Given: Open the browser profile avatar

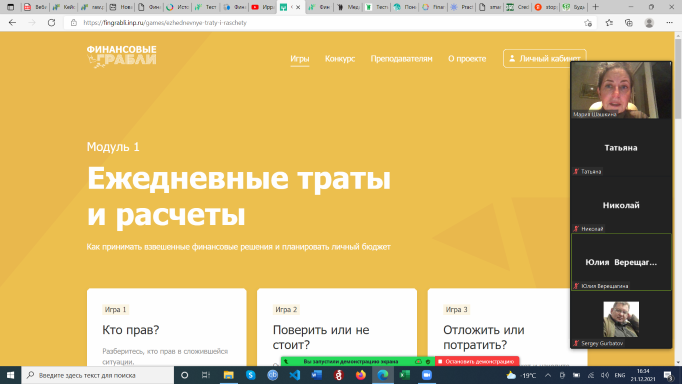Looking at the screenshot, I should click(x=649, y=23).
